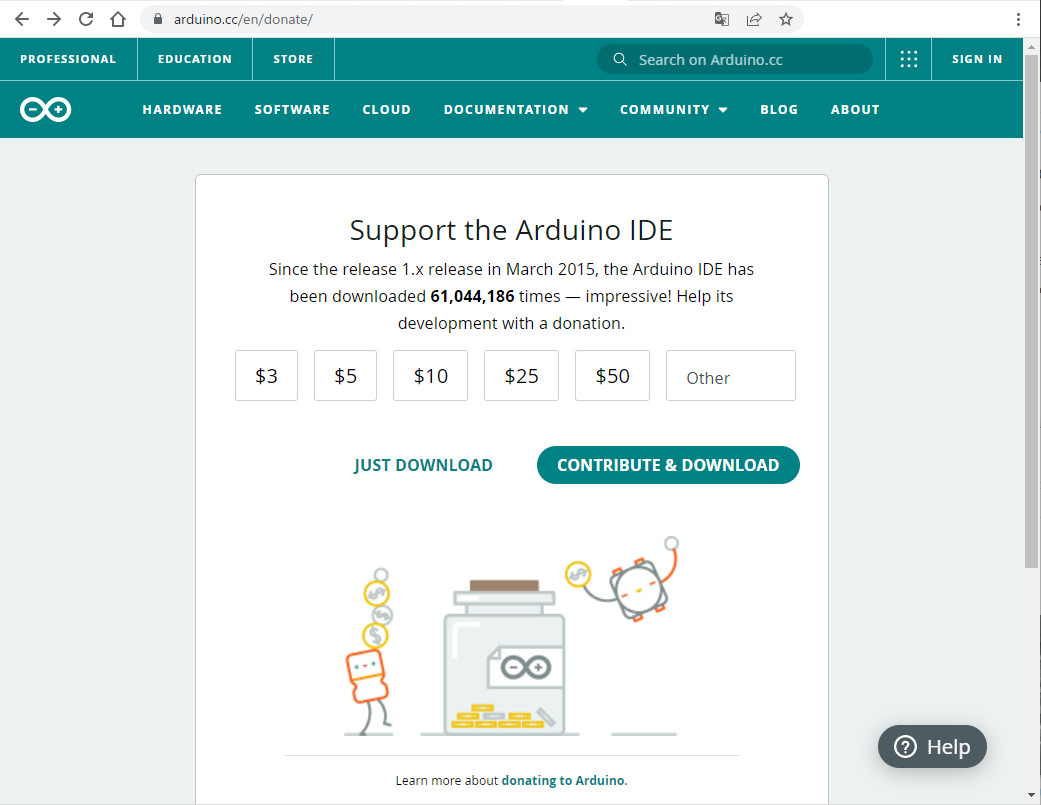
Task: Go to browser home icon
Action: [x=118, y=19]
